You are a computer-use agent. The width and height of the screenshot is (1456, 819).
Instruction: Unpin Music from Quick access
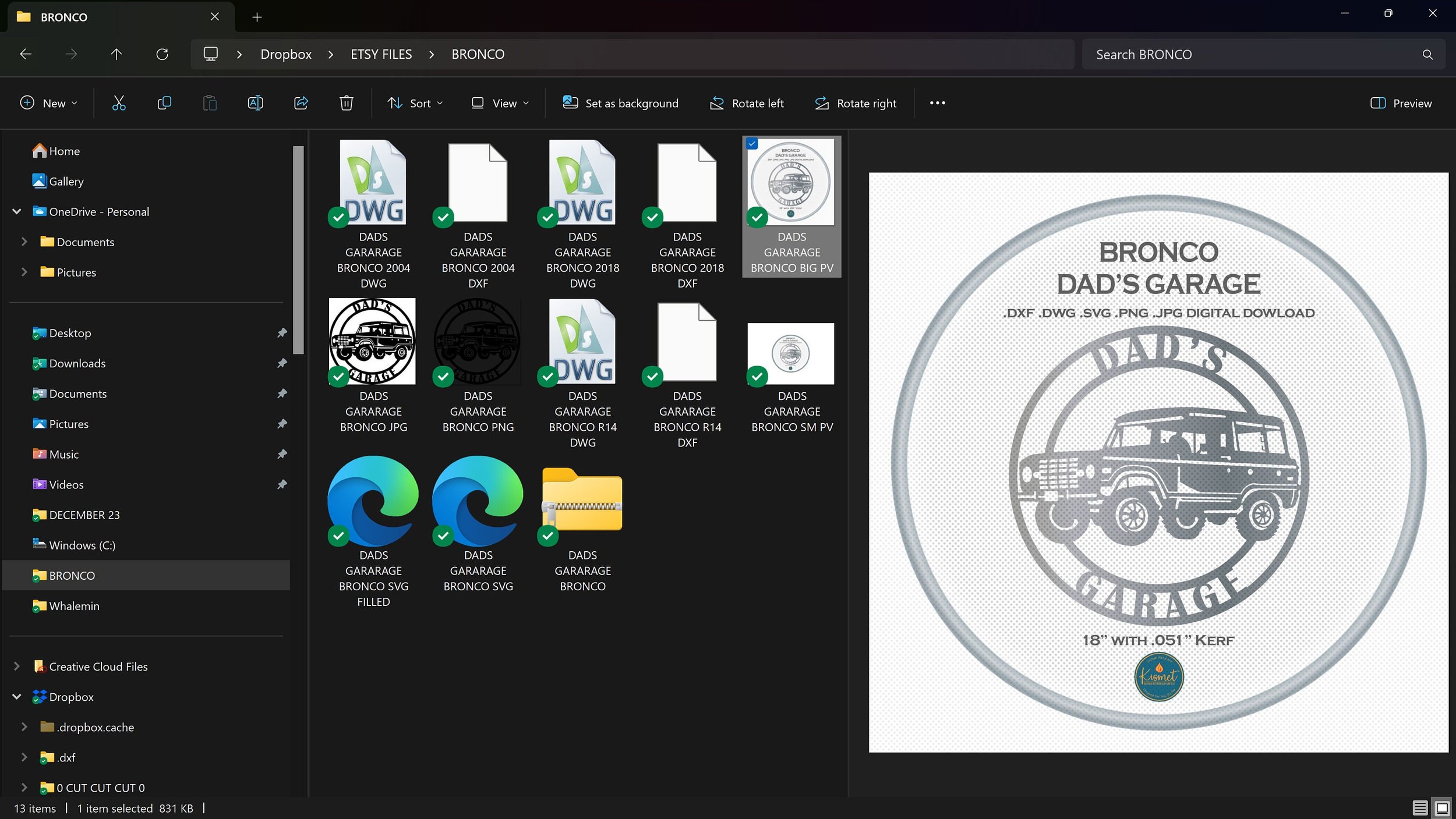[x=282, y=454]
